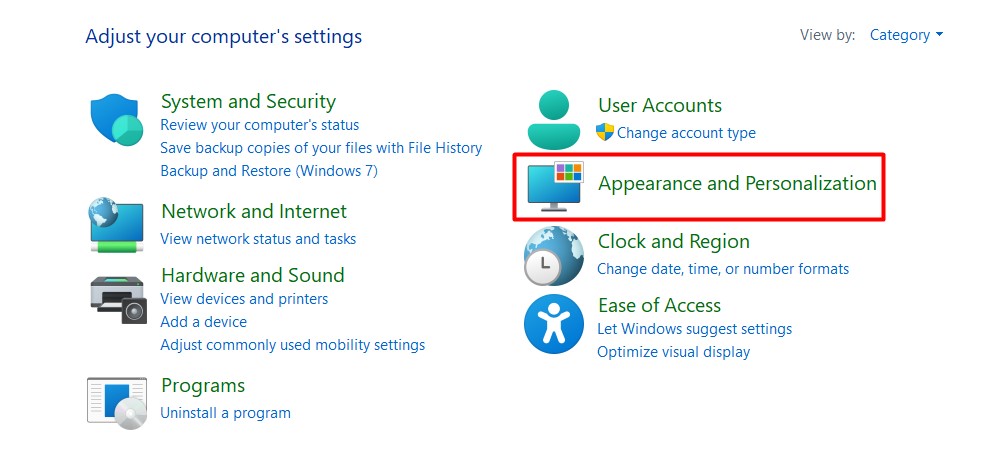Click Change date, time, or number formats
The width and height of the screenshot is (1000, 467).
pos(723,269)
